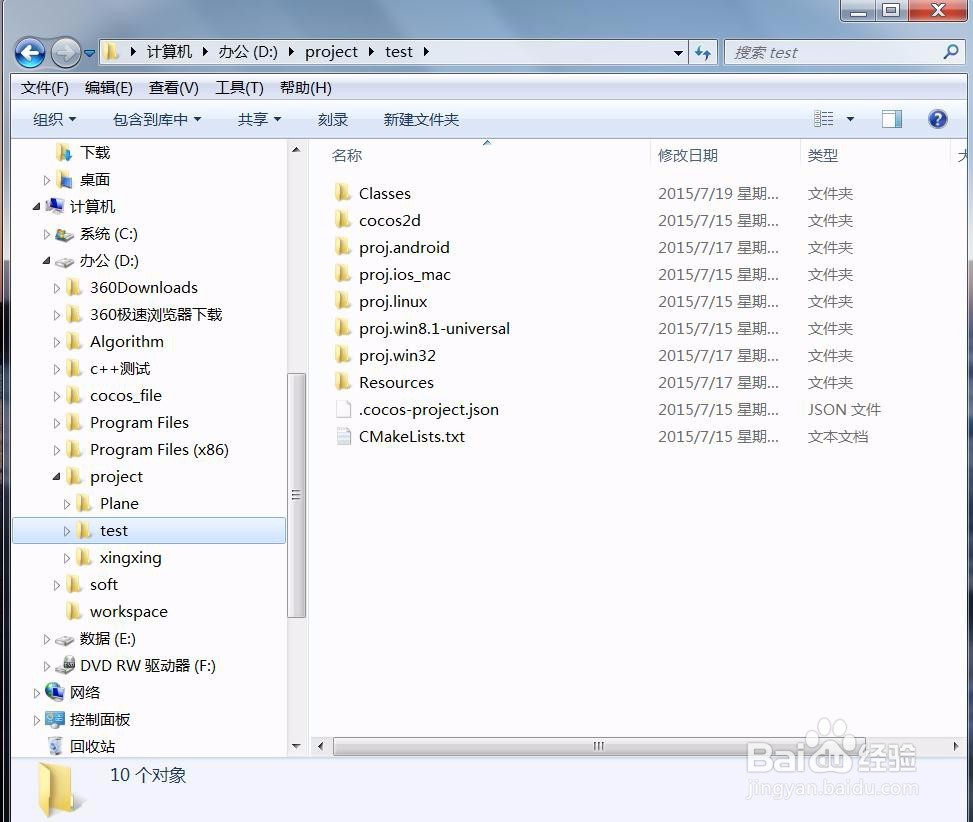Expand the Plane folder node

[x=67, y=504]
